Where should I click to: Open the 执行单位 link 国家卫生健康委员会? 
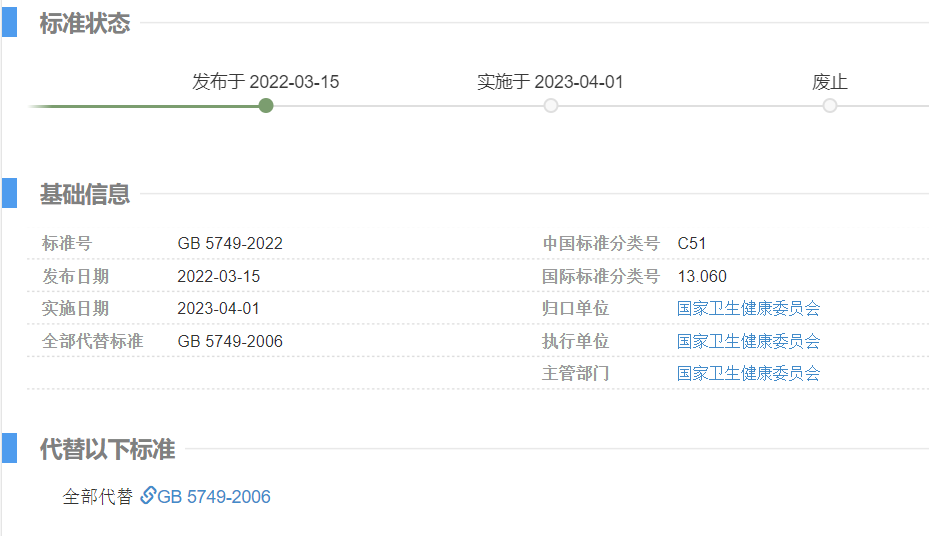748,341
